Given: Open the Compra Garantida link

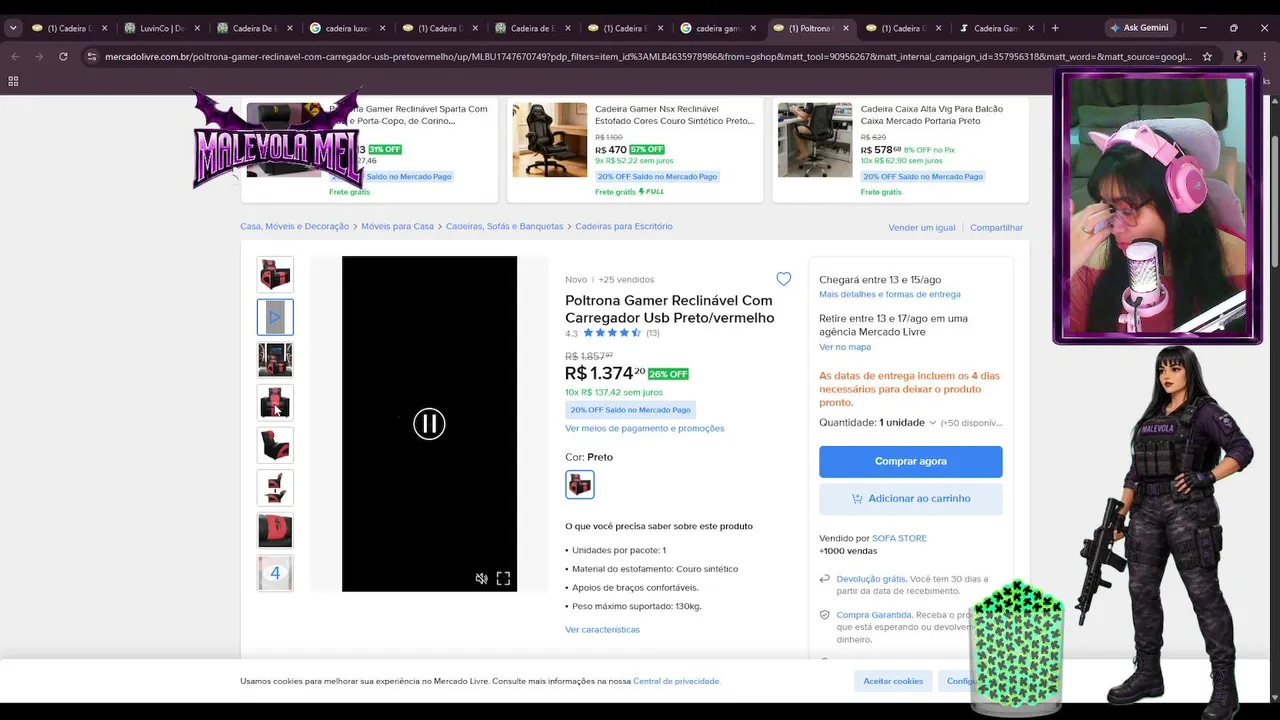Looking at the screenshot, I should tap(874, 615).
